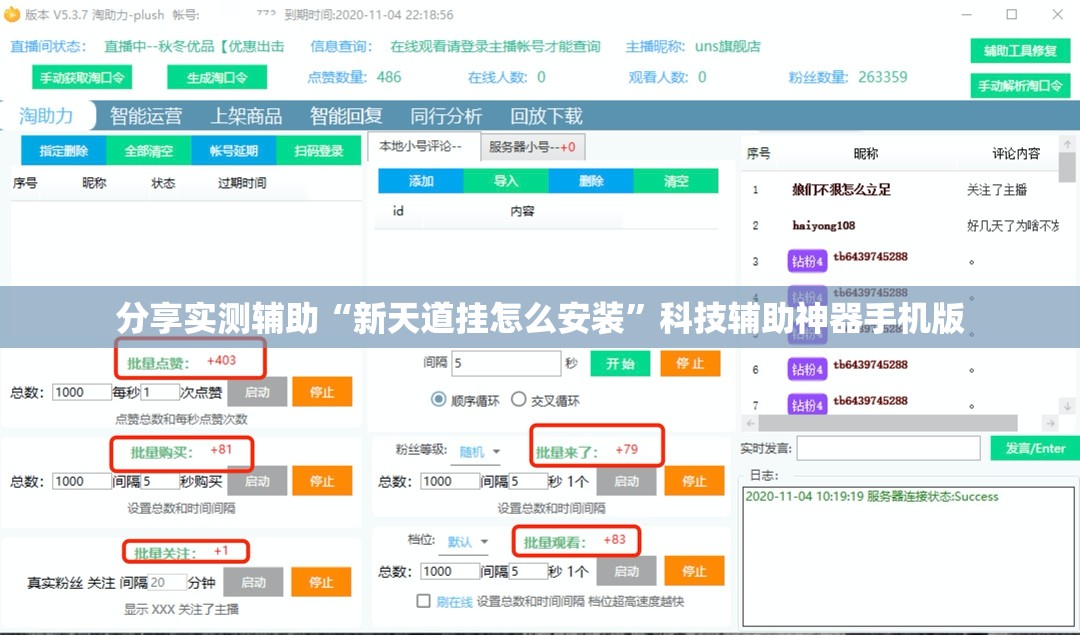Click the comment list scroll-down arrow
1080x635 pixels.
(x=1067, y=406)
